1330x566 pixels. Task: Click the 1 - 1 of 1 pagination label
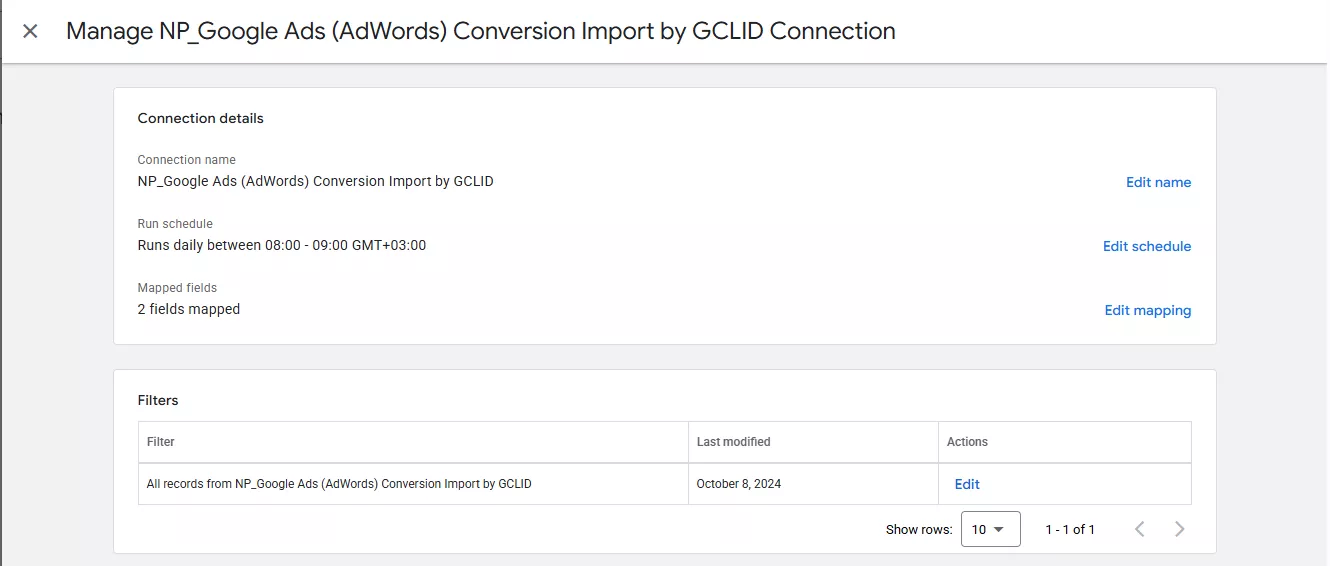(1070, 529)
